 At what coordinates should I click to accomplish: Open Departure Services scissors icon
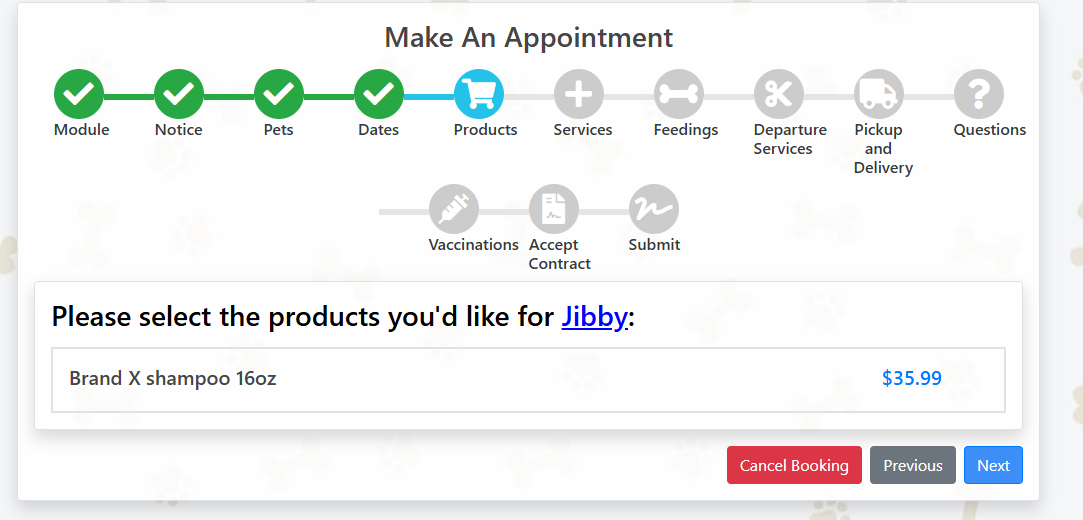point(779,94)
